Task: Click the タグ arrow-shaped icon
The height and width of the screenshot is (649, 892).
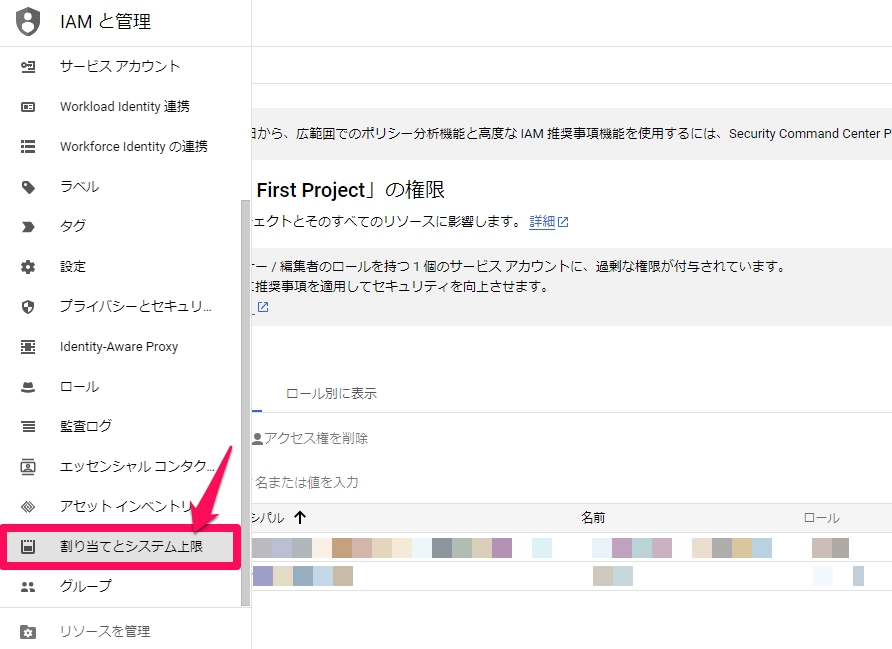Action: coord(28,227)
